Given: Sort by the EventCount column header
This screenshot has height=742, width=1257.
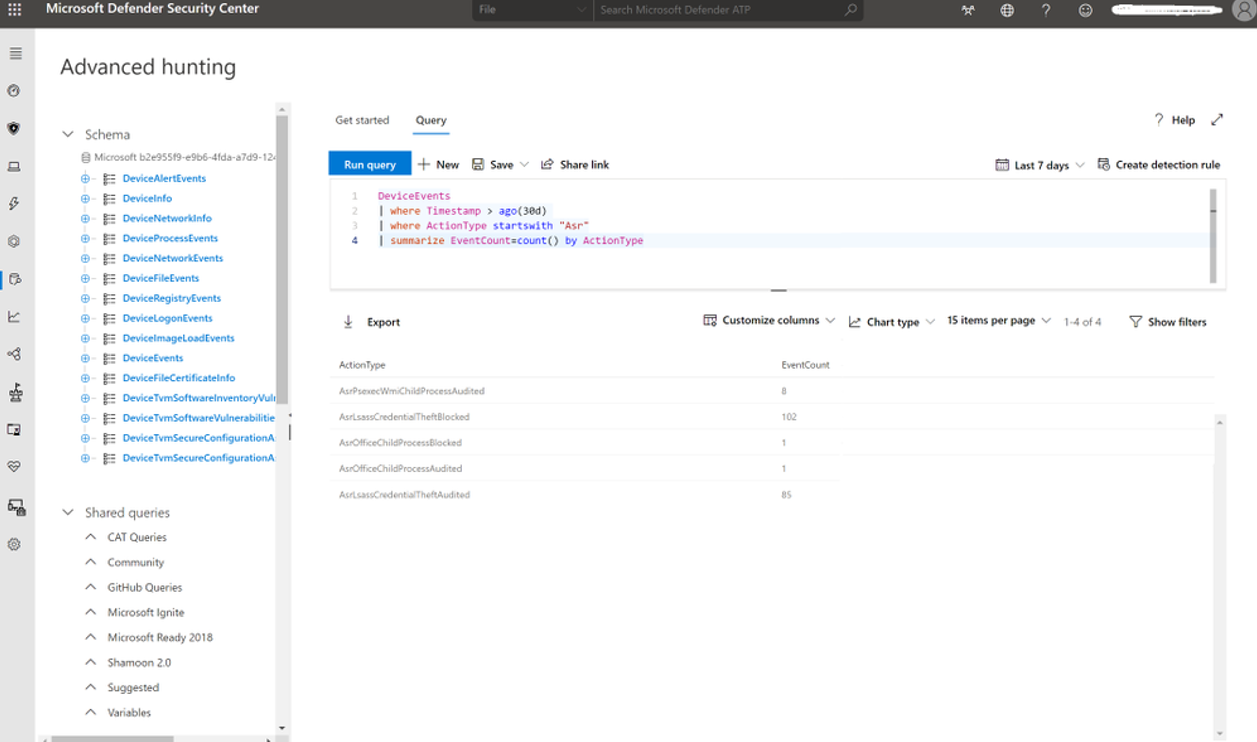Looking at the screenshot, I should click(x=805, y=365).
